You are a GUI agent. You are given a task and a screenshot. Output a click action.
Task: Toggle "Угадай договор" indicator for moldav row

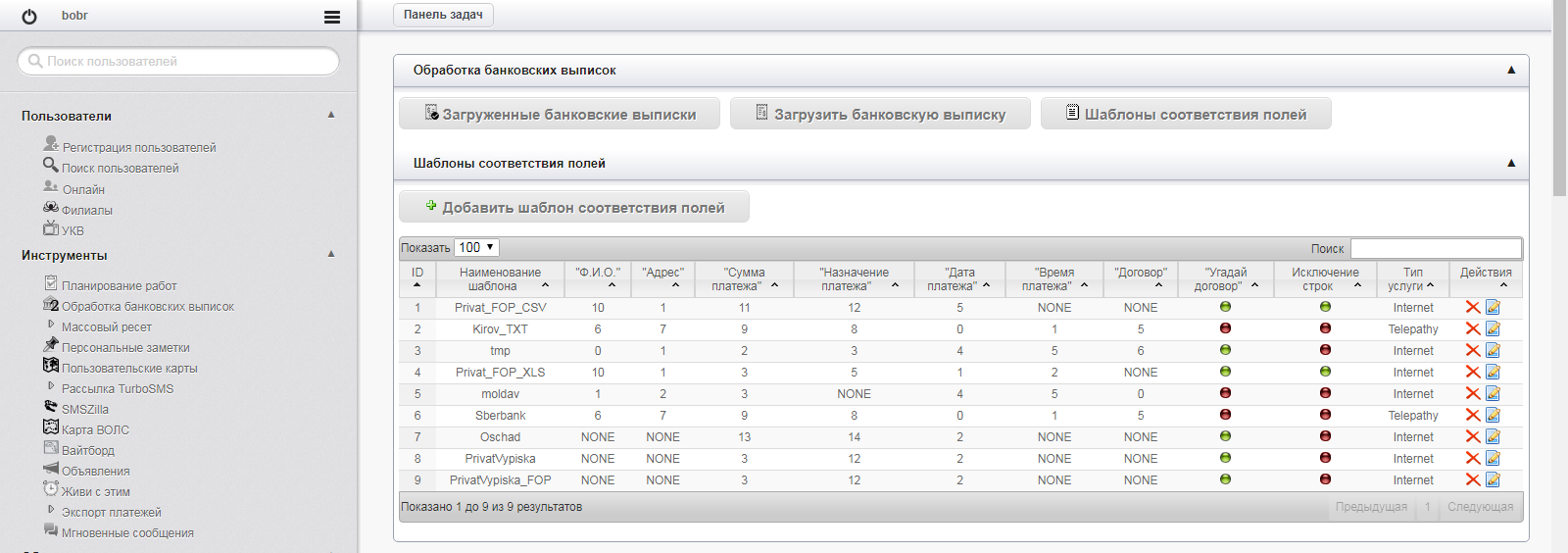pyautogui.click(x=1225, y=393)
